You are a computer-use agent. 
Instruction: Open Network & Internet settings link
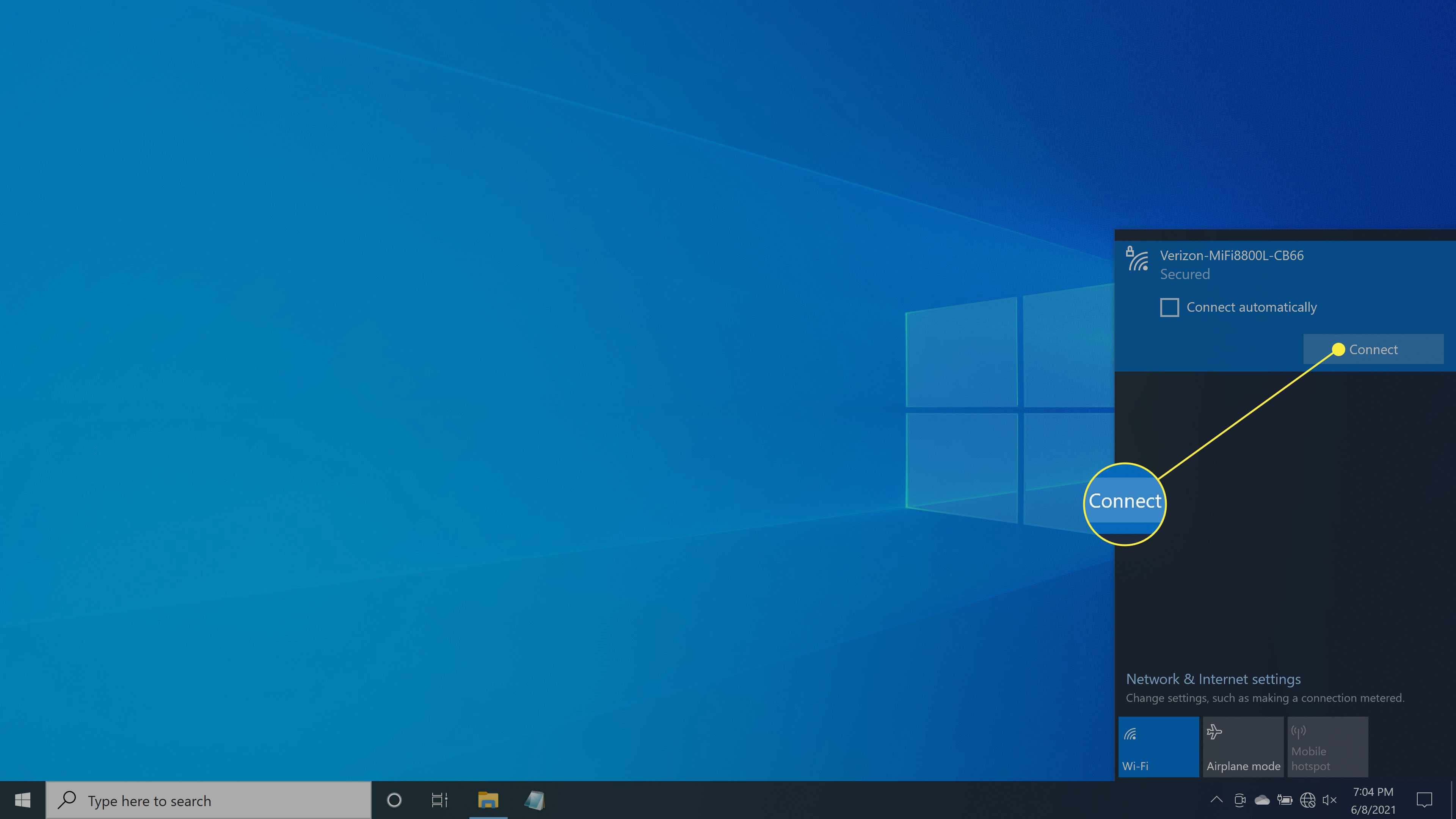point(1213,679)
